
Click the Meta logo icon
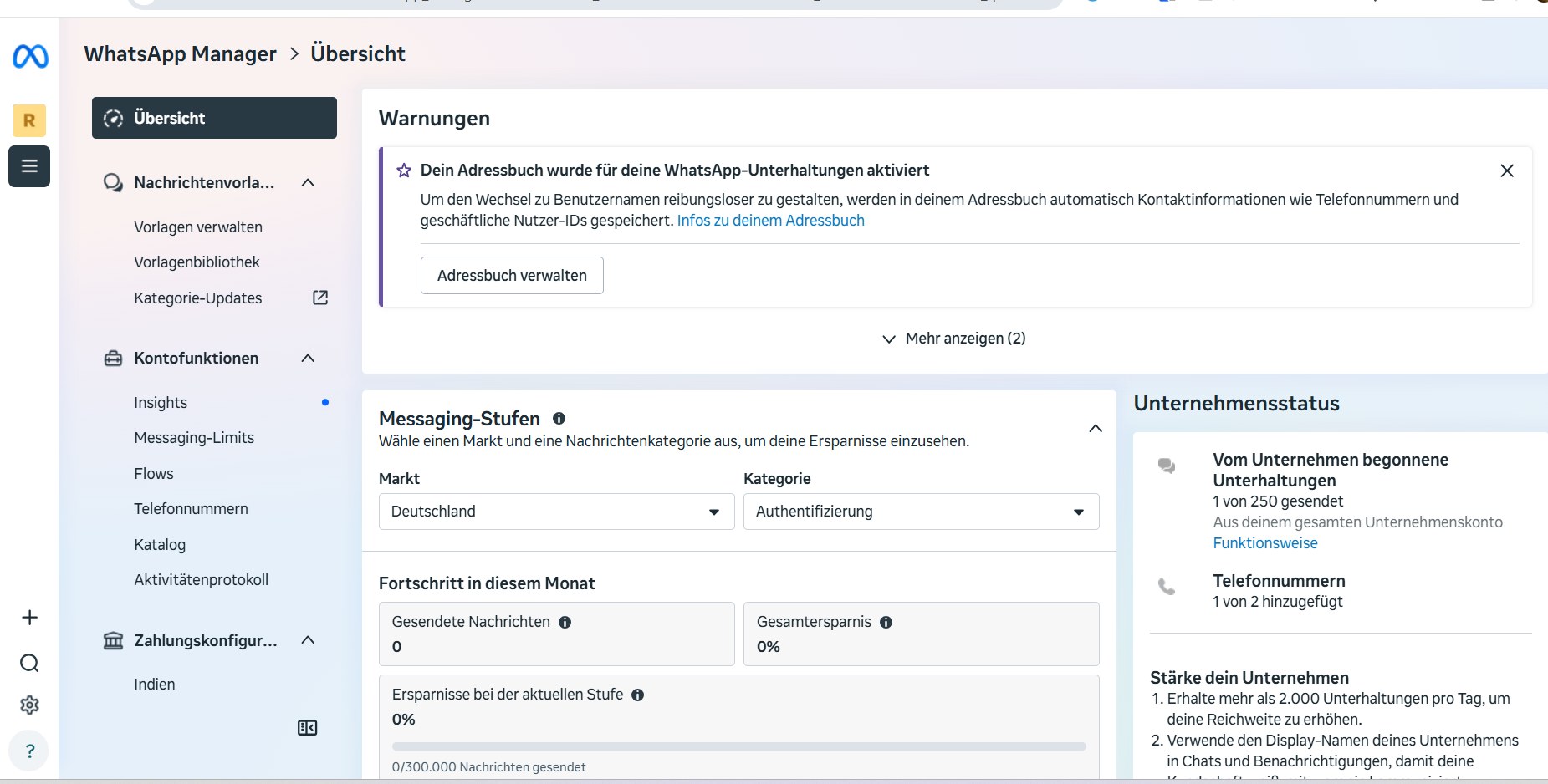coord(30,56)
